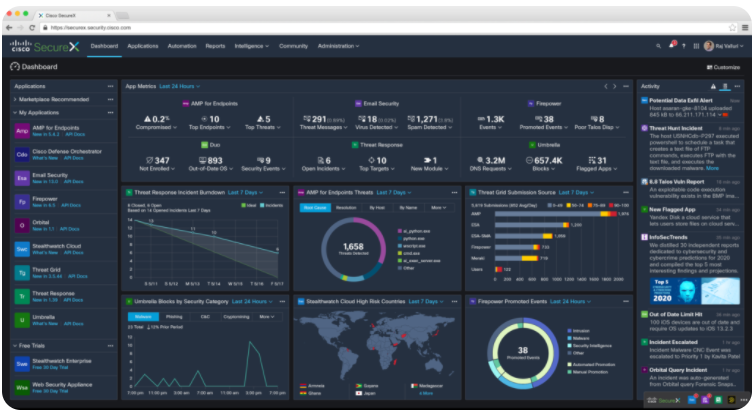The image size is (756, 416).
Task: Open the AMP for Endpoints app icon
Action: click(22, 131)
